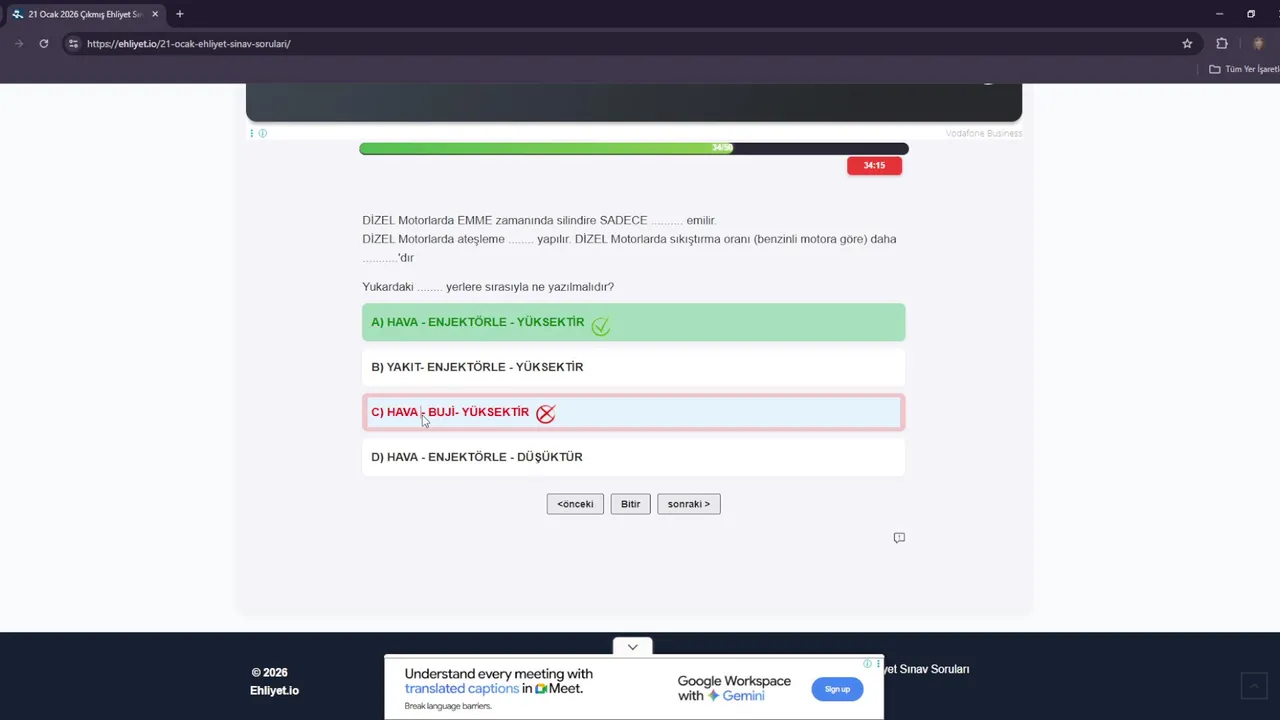This screenshot has width=1280, height=720.
Task: Click the Google Workspace with Gemini ad text
Action: click(734, 688)
